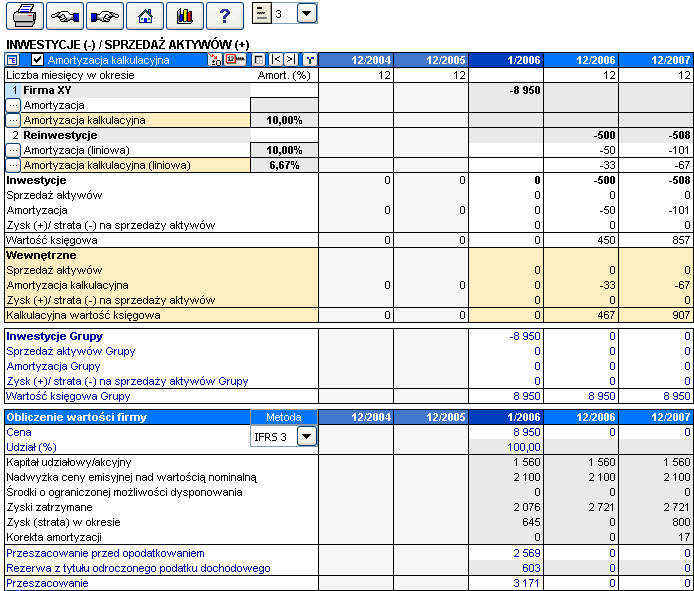Screen dimensions: 694x591
Task: Open the bar chart icon
Action: [185, 16]
